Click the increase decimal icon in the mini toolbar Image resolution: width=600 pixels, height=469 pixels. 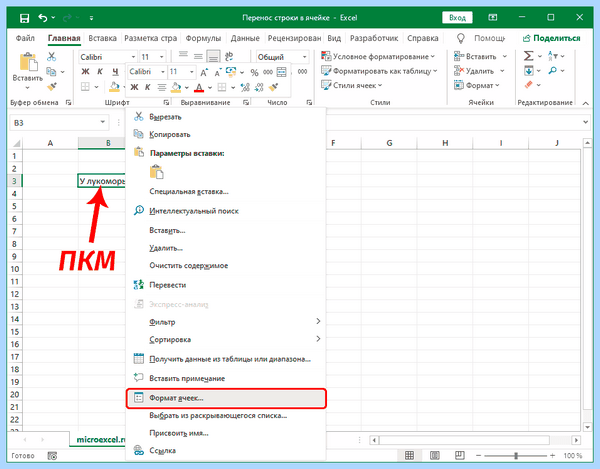[x=245, y=88]
